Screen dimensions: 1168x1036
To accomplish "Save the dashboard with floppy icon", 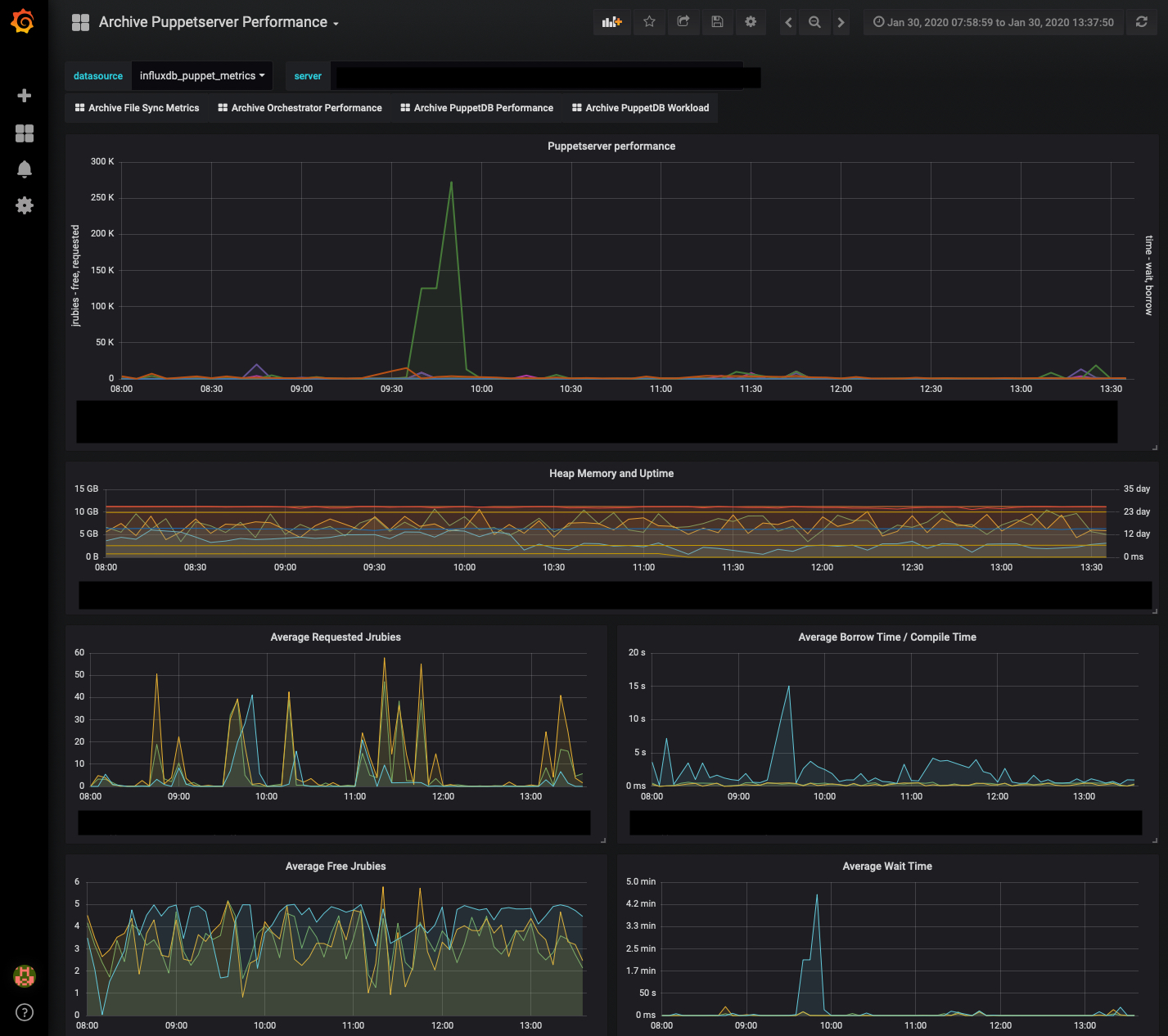I will (717, 22).
